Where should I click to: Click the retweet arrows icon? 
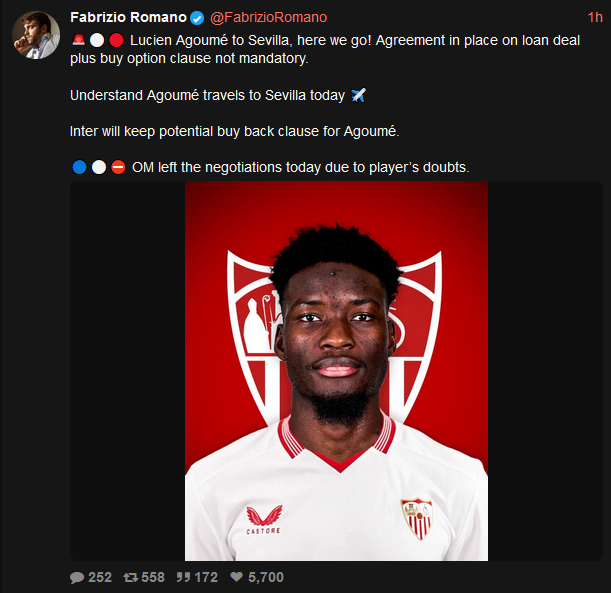click(x=131, y=577)
